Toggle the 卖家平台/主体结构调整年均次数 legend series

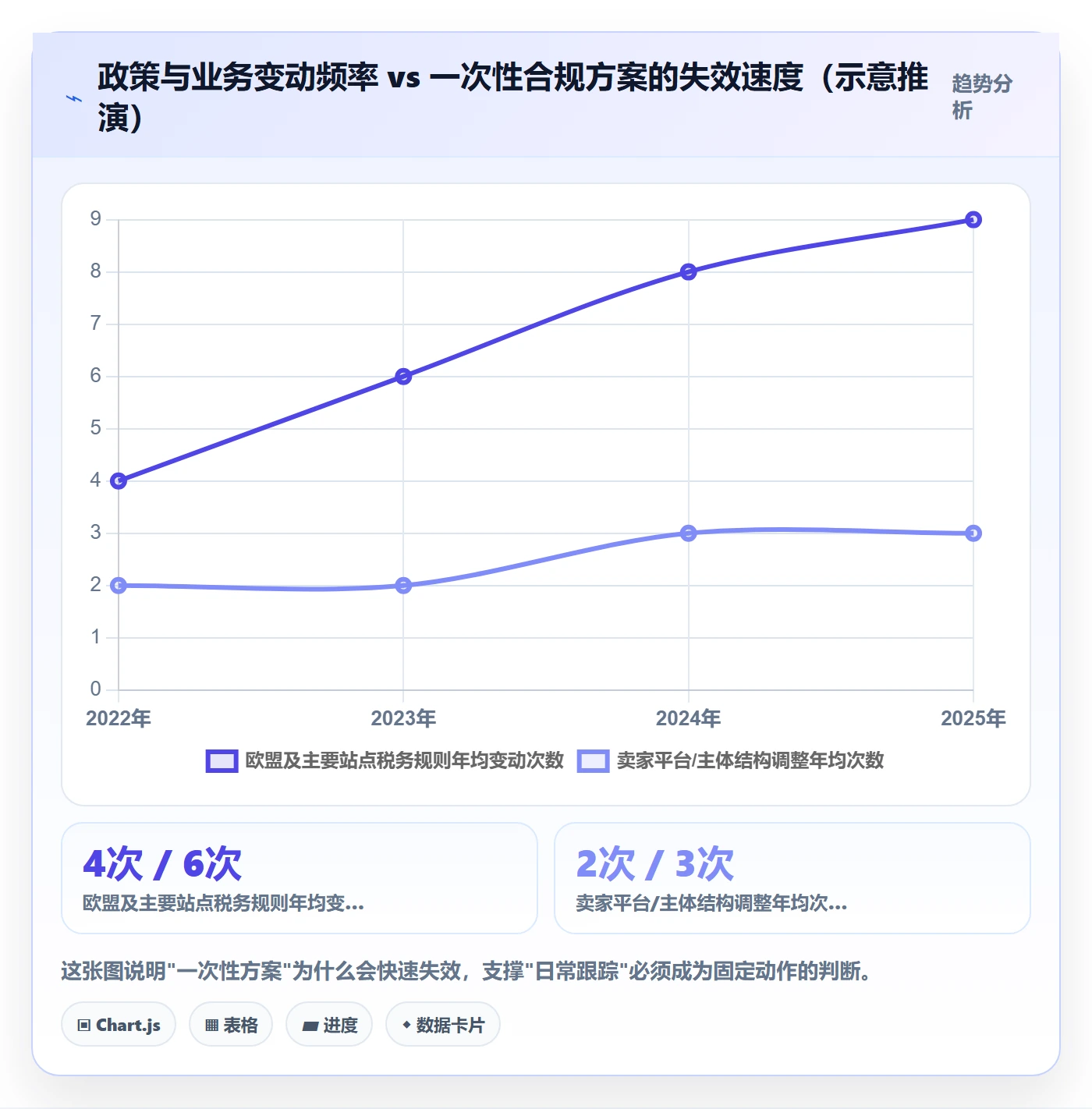(730, 760)
